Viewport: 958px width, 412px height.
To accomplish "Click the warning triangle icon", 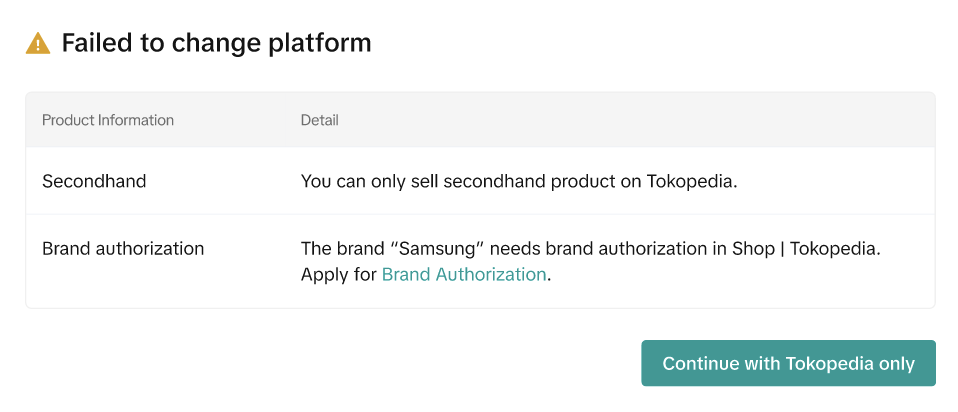I will coord(38,43).
